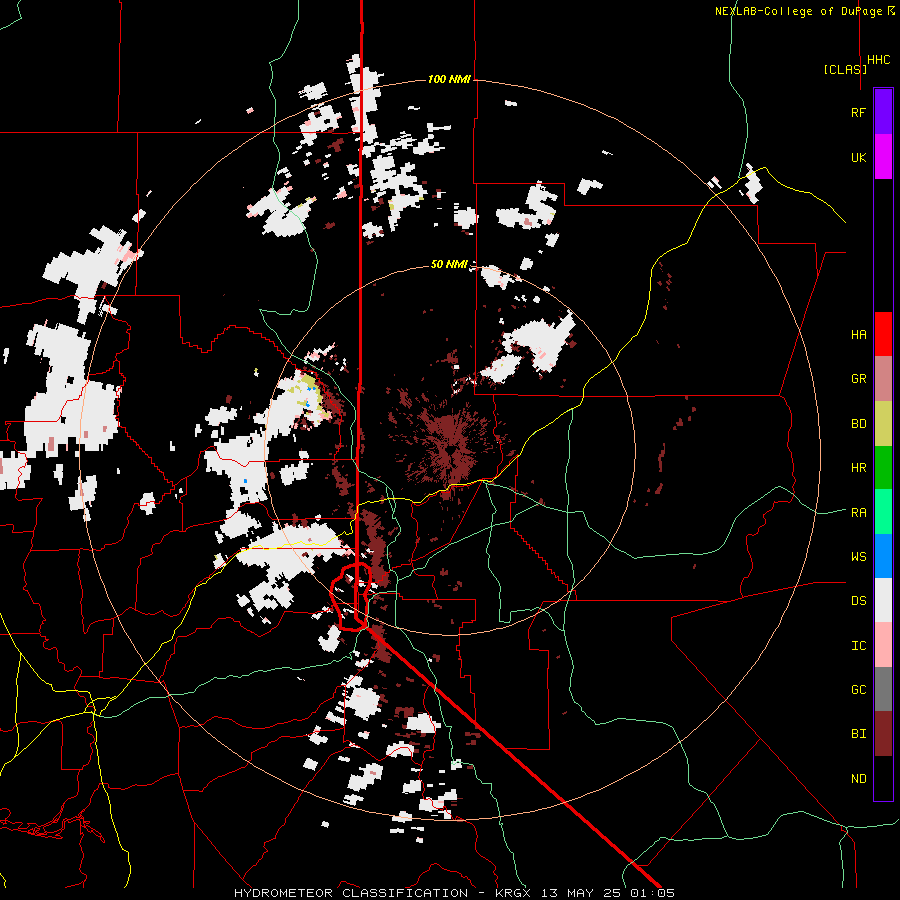Click the HHC product label
Screen dimensions: 900x900
[878, 60]
